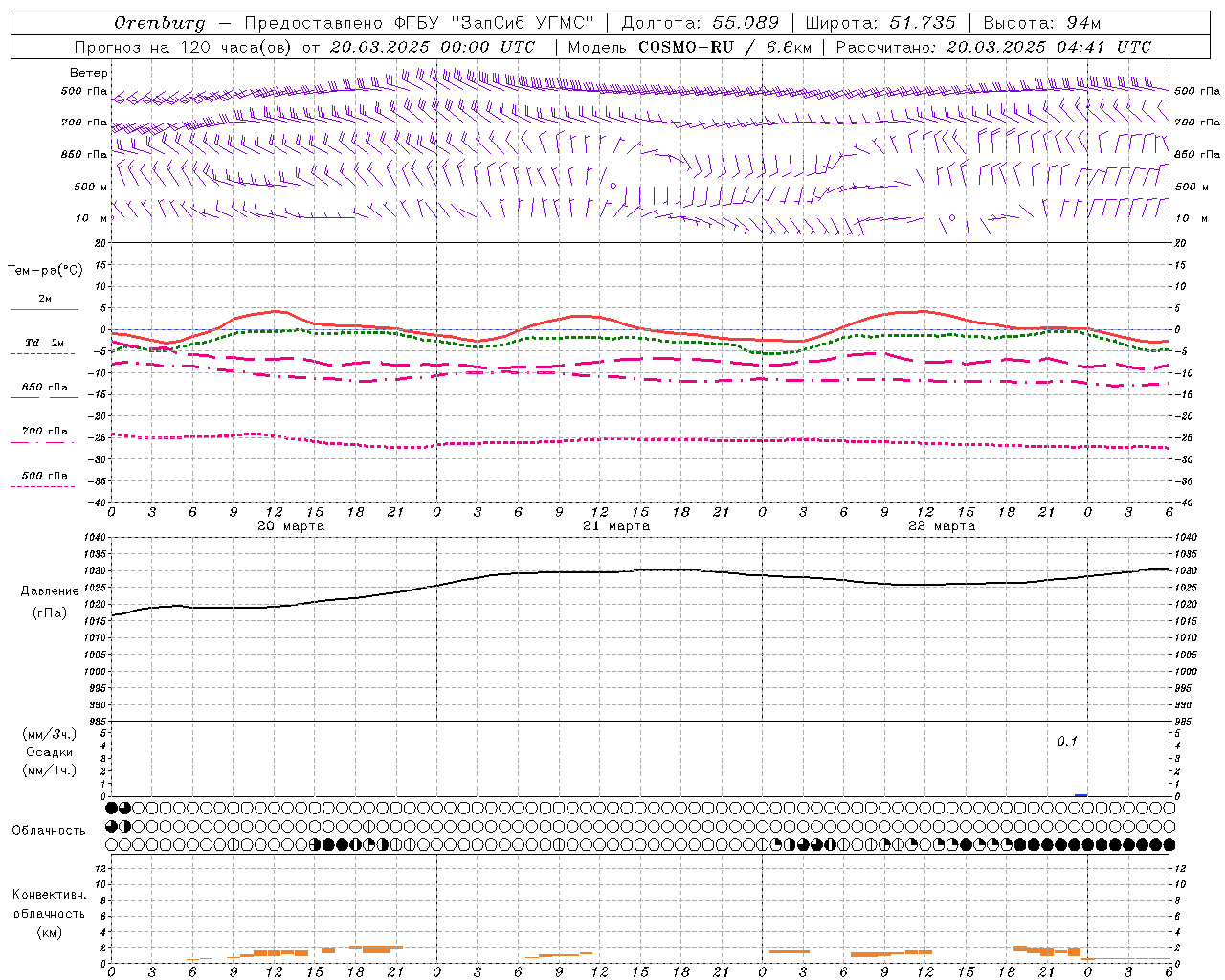1225x980 pixels.
Task: Click the (гПа) pressure unit label
Action: coord(50,613)
